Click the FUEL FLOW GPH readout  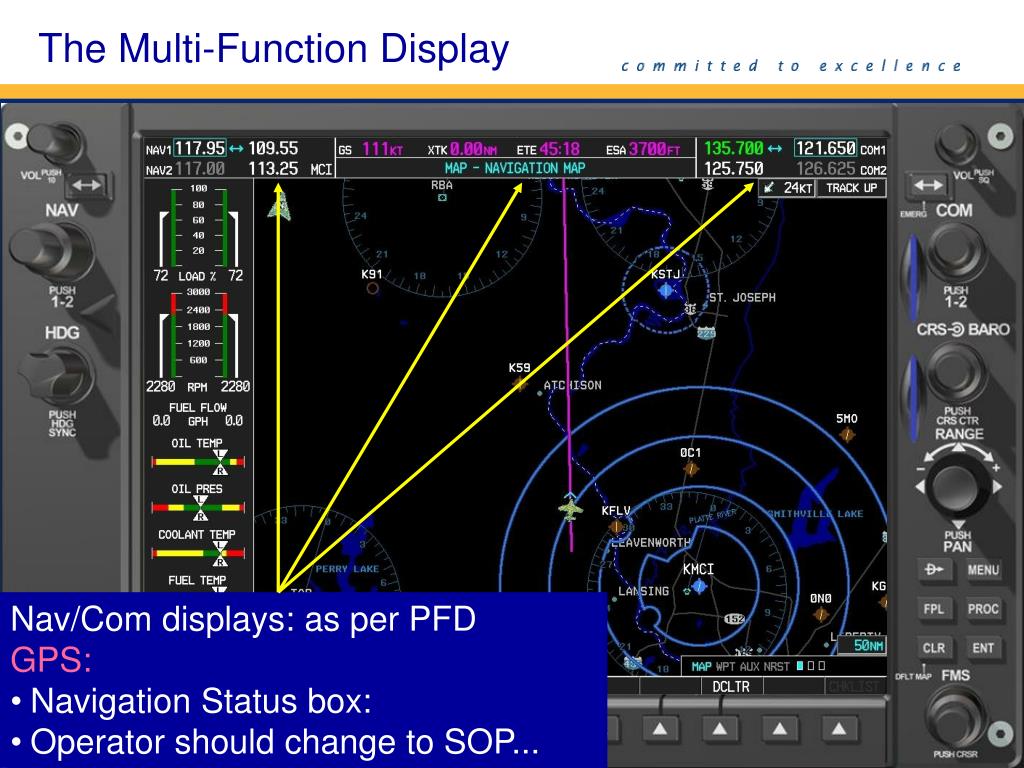point(198,415)
